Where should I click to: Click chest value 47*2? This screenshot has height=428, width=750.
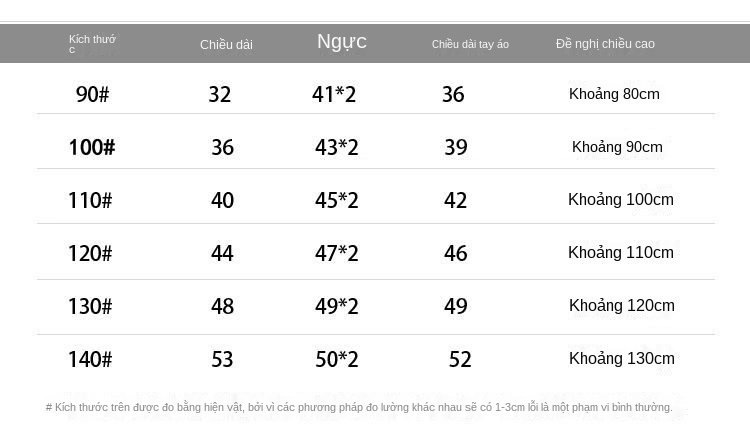336,253
